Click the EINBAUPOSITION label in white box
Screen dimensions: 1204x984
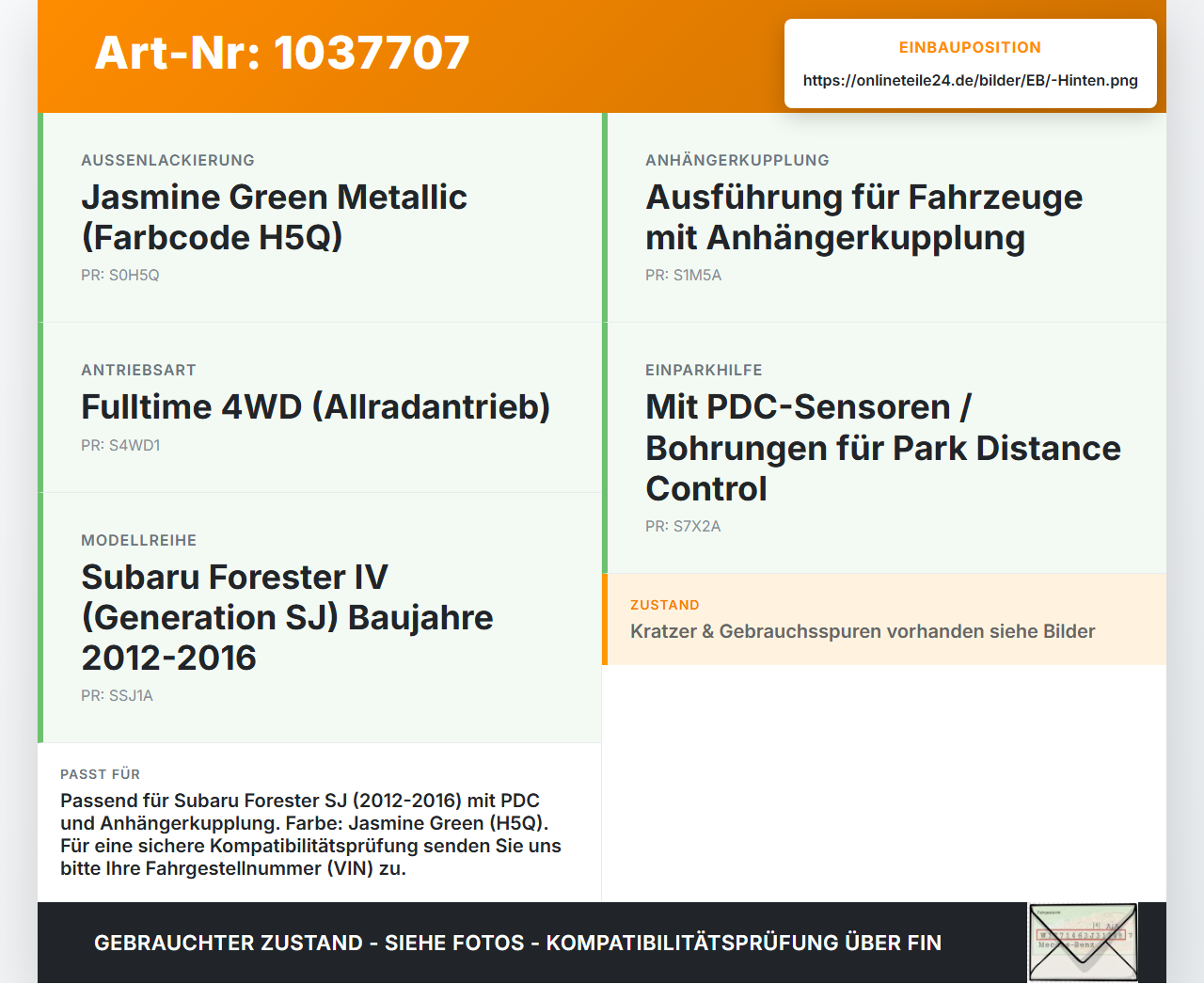(x=970, y=48)
